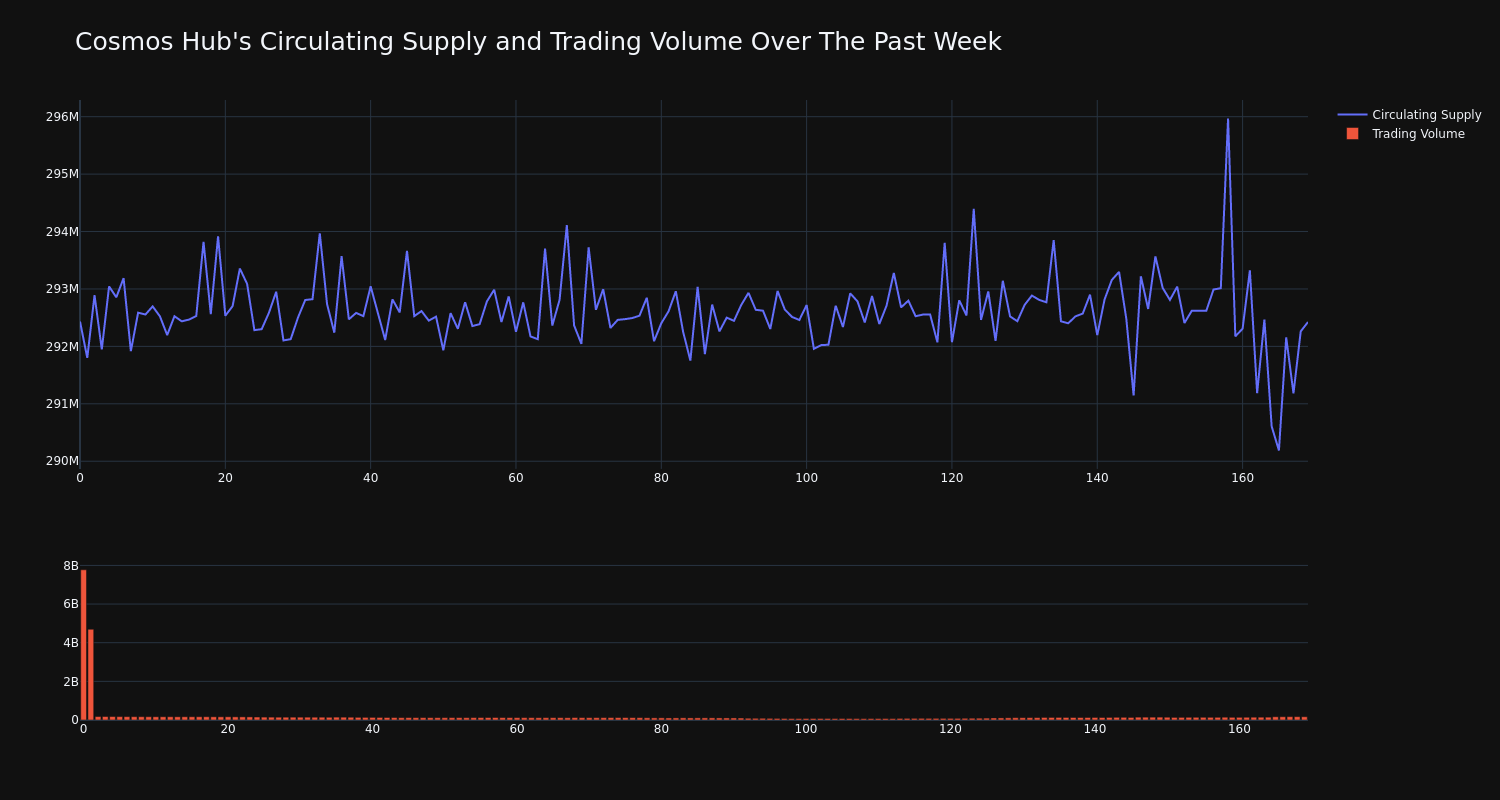This screenshot has width=1500, height=800.
Task: Click the tallest trading volume bar
Action: pyautogui.click(x=83, y=645)
